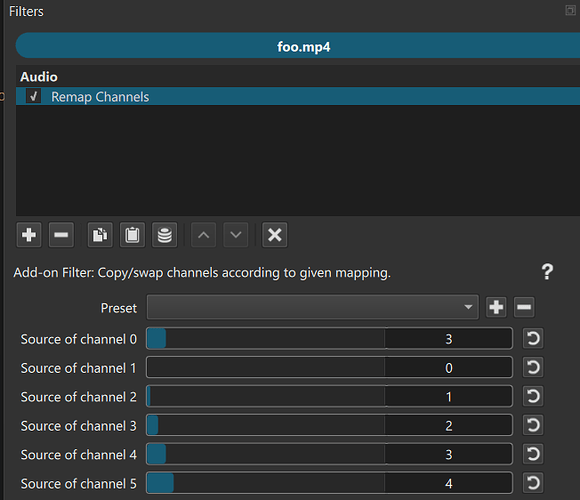Reset Source of channel 5 to default
This screenshot has height=500, width=580.
[533, 483]
